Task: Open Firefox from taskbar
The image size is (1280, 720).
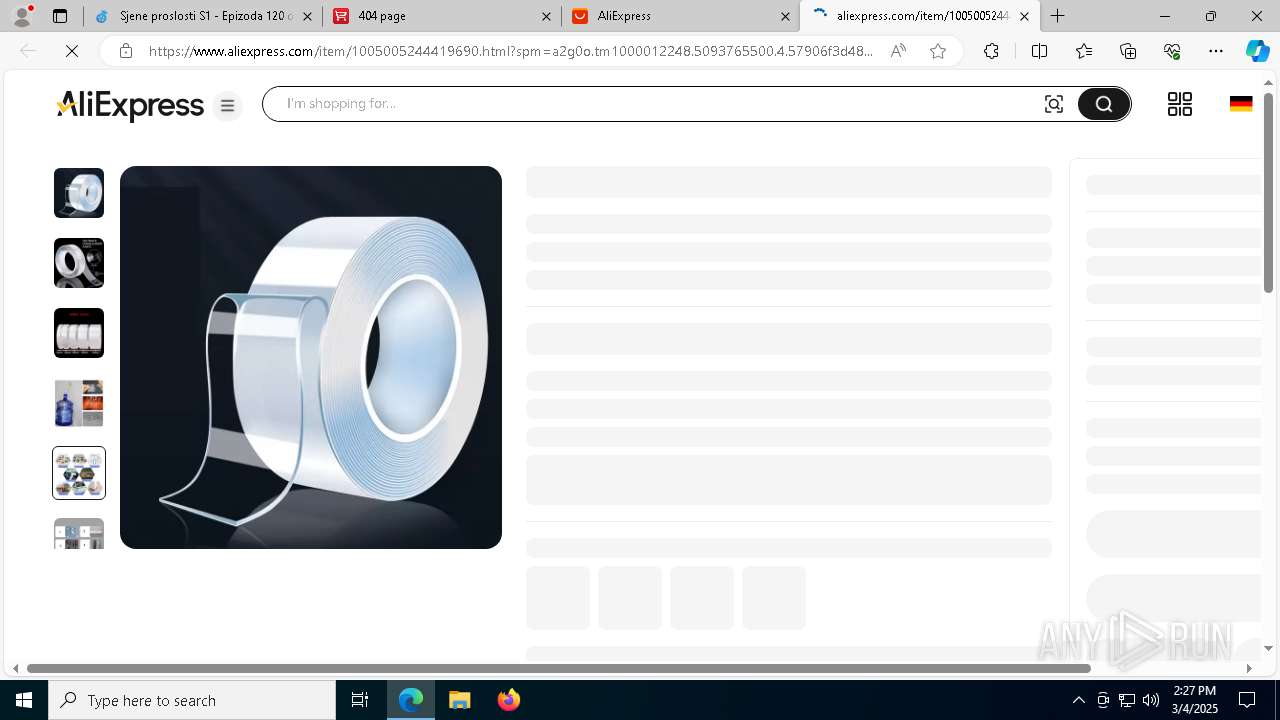Action: coord(508,700)
